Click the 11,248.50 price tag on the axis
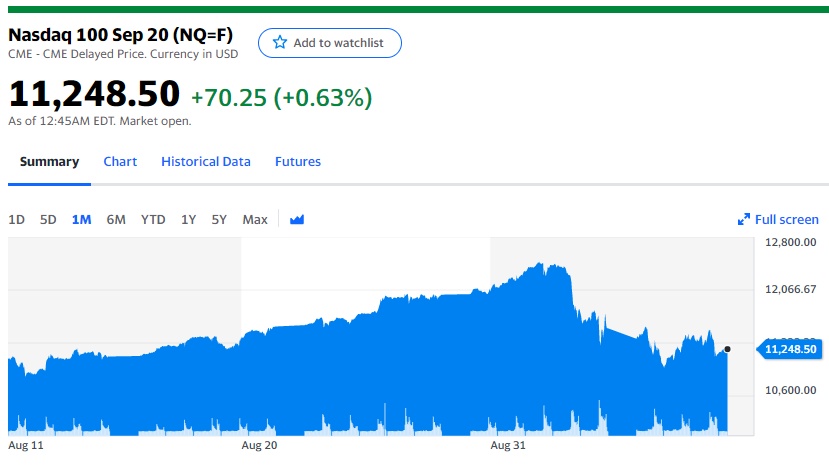Image resolution: width=829 pixels, height=471 pixels. pos(790,349)
